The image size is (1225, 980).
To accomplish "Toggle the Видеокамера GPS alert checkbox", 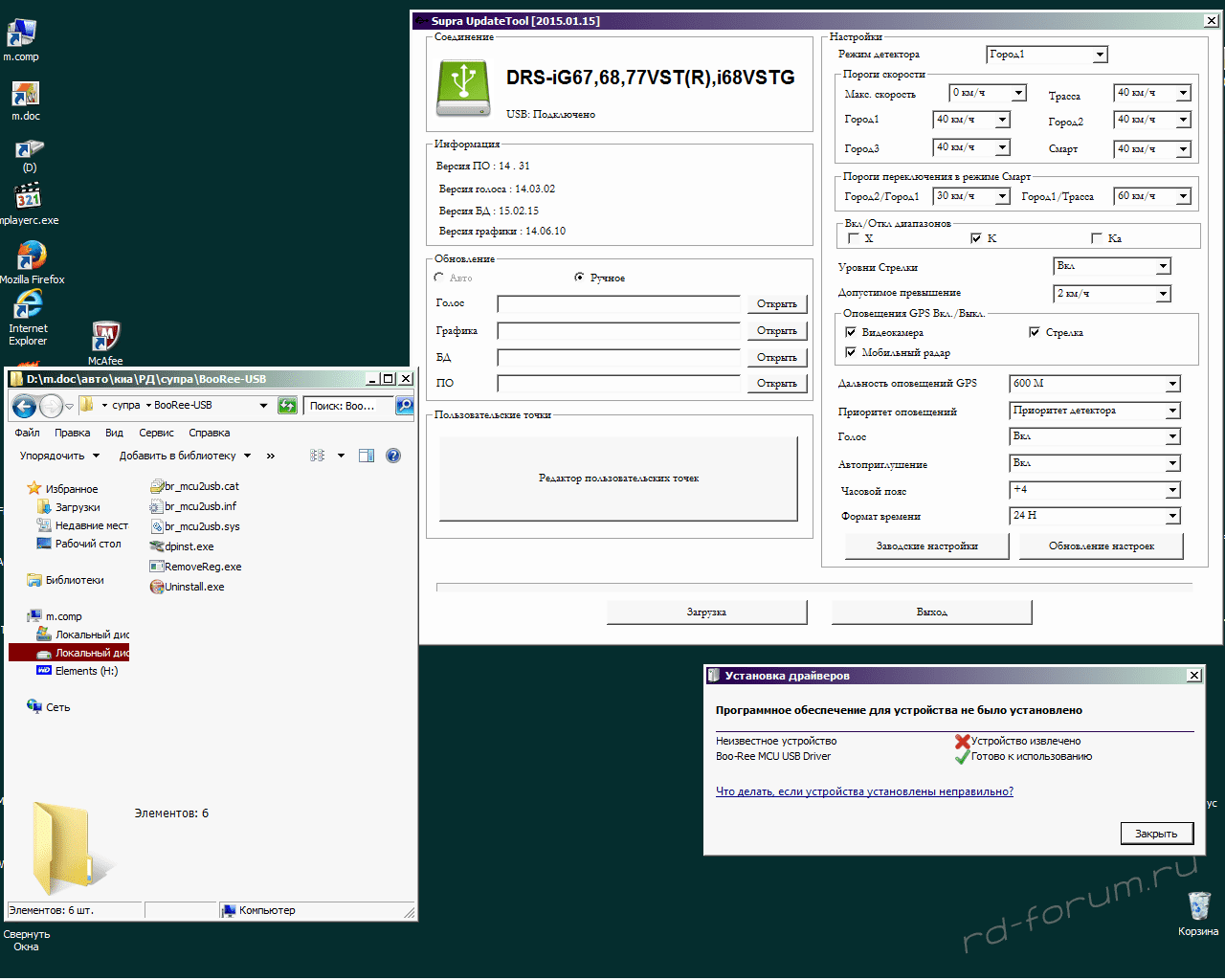I will (851, 332).
